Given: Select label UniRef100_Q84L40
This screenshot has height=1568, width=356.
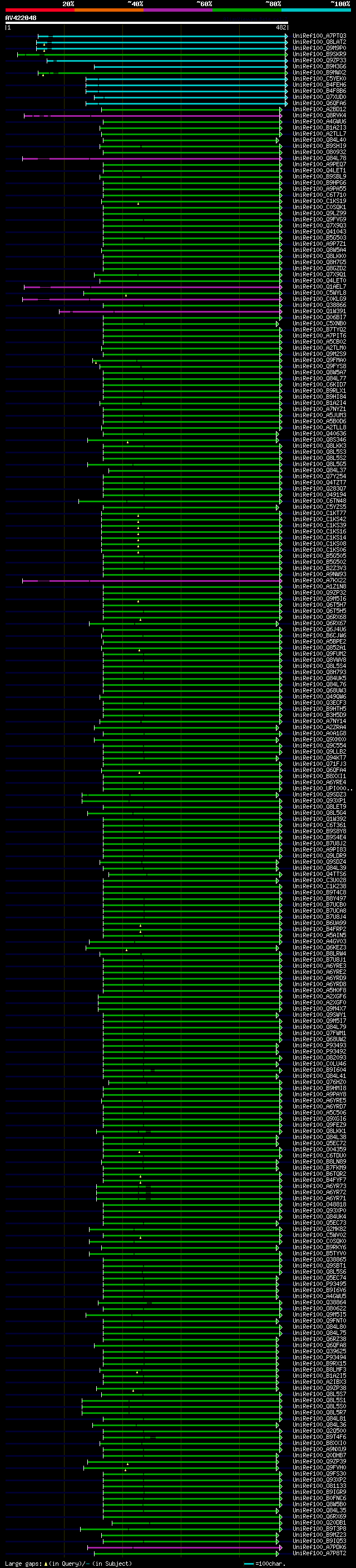Looking at the screenshot, I should point(319,140).
